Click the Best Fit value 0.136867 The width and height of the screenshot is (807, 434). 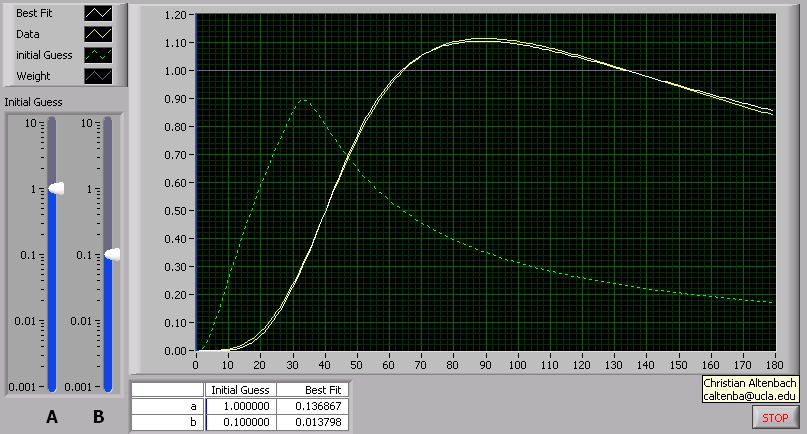[313, 406]
